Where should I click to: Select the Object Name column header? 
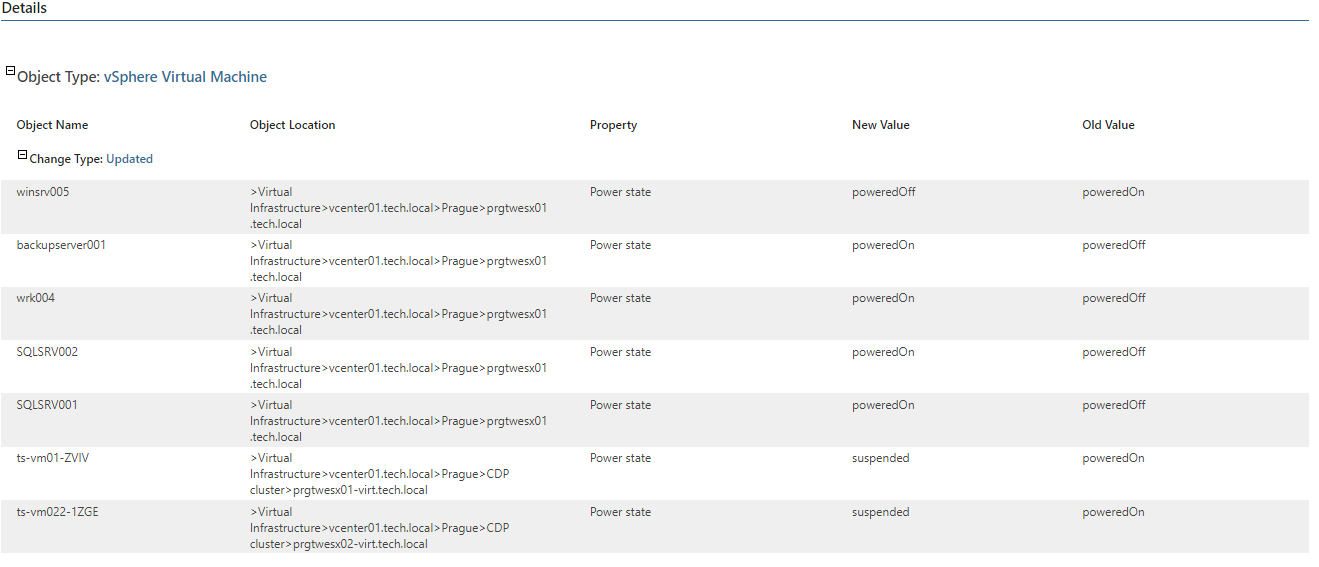[x=52, y=125]
